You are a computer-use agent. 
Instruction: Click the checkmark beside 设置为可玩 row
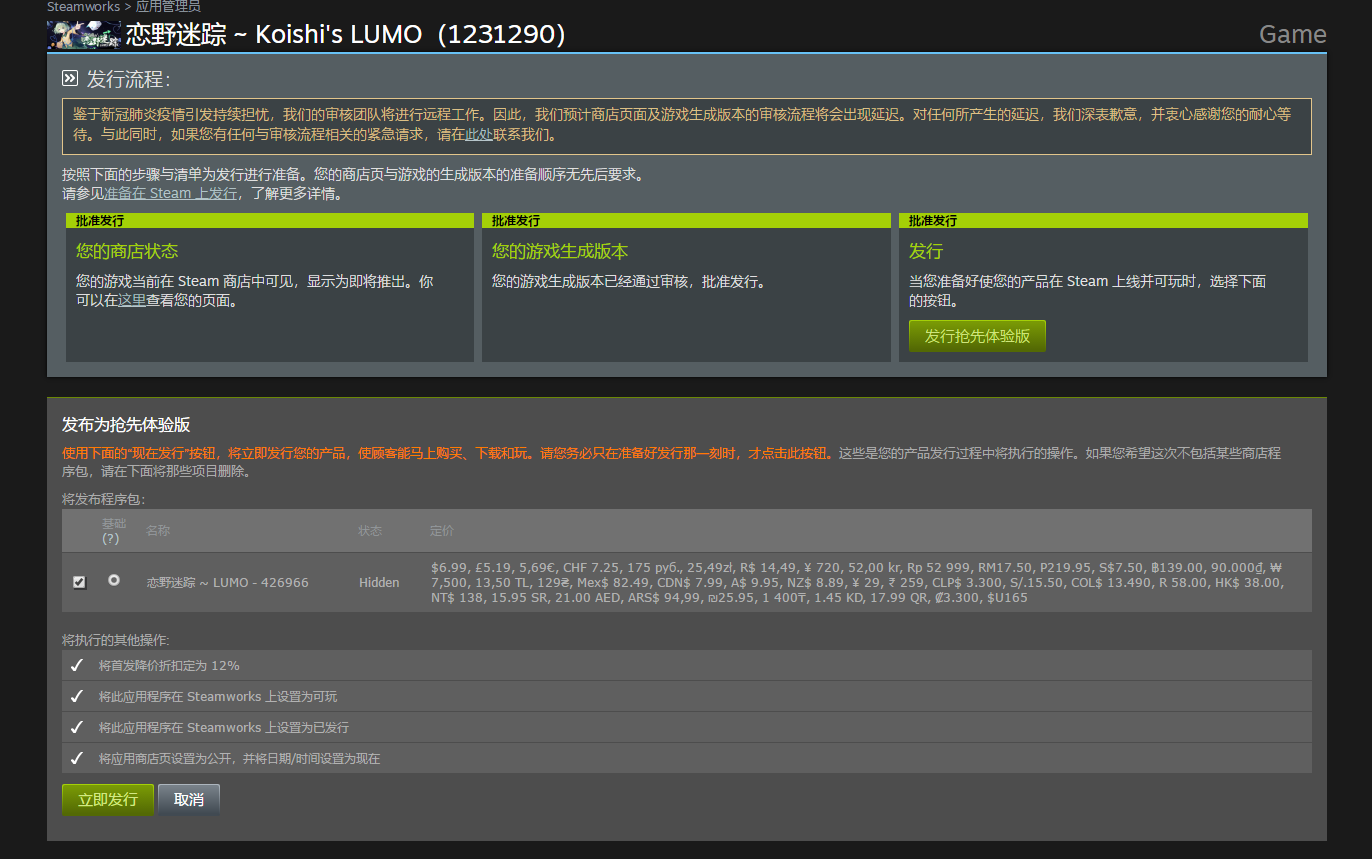(x=77, y=696)
